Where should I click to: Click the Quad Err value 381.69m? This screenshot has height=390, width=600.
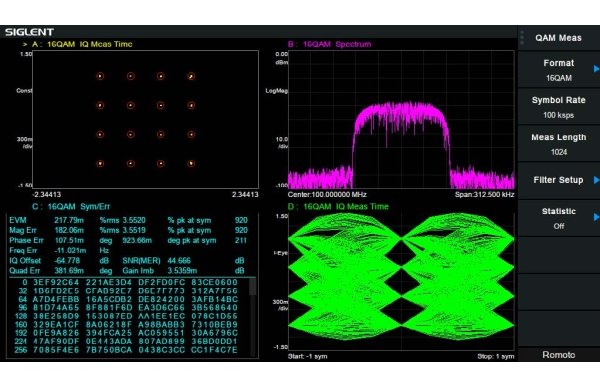[x=69, y=271]
